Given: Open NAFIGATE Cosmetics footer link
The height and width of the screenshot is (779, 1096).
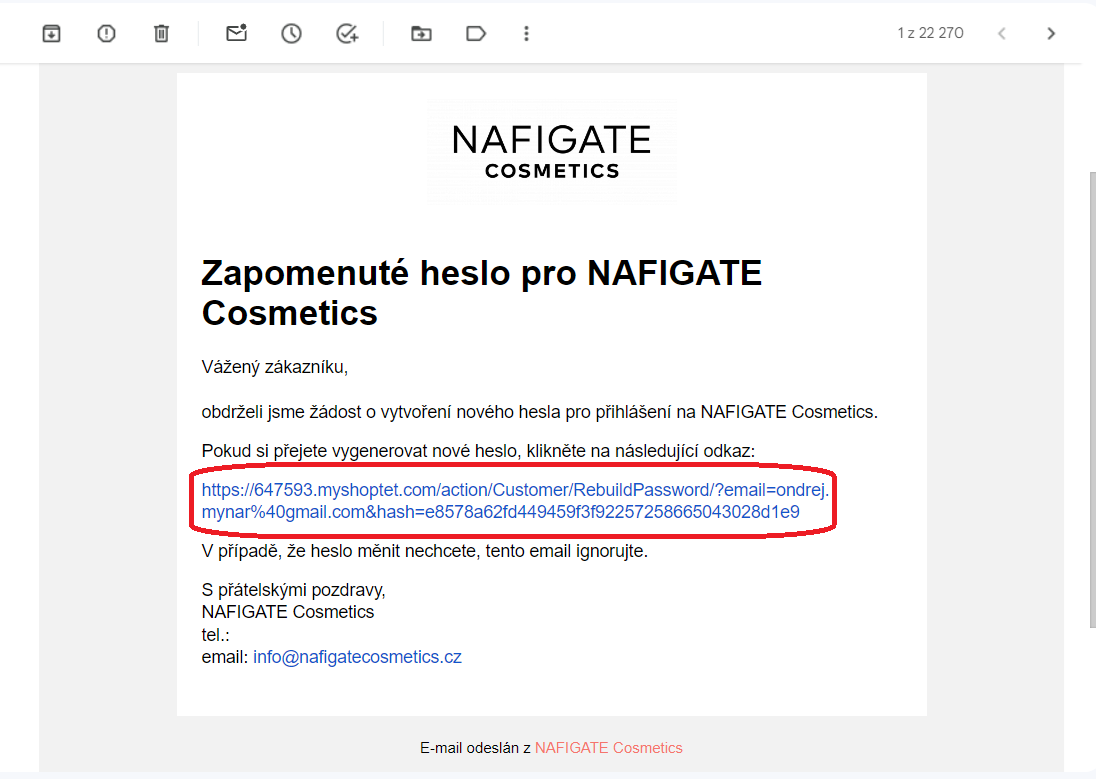Looking at the screenshot, I should (608, 748).
